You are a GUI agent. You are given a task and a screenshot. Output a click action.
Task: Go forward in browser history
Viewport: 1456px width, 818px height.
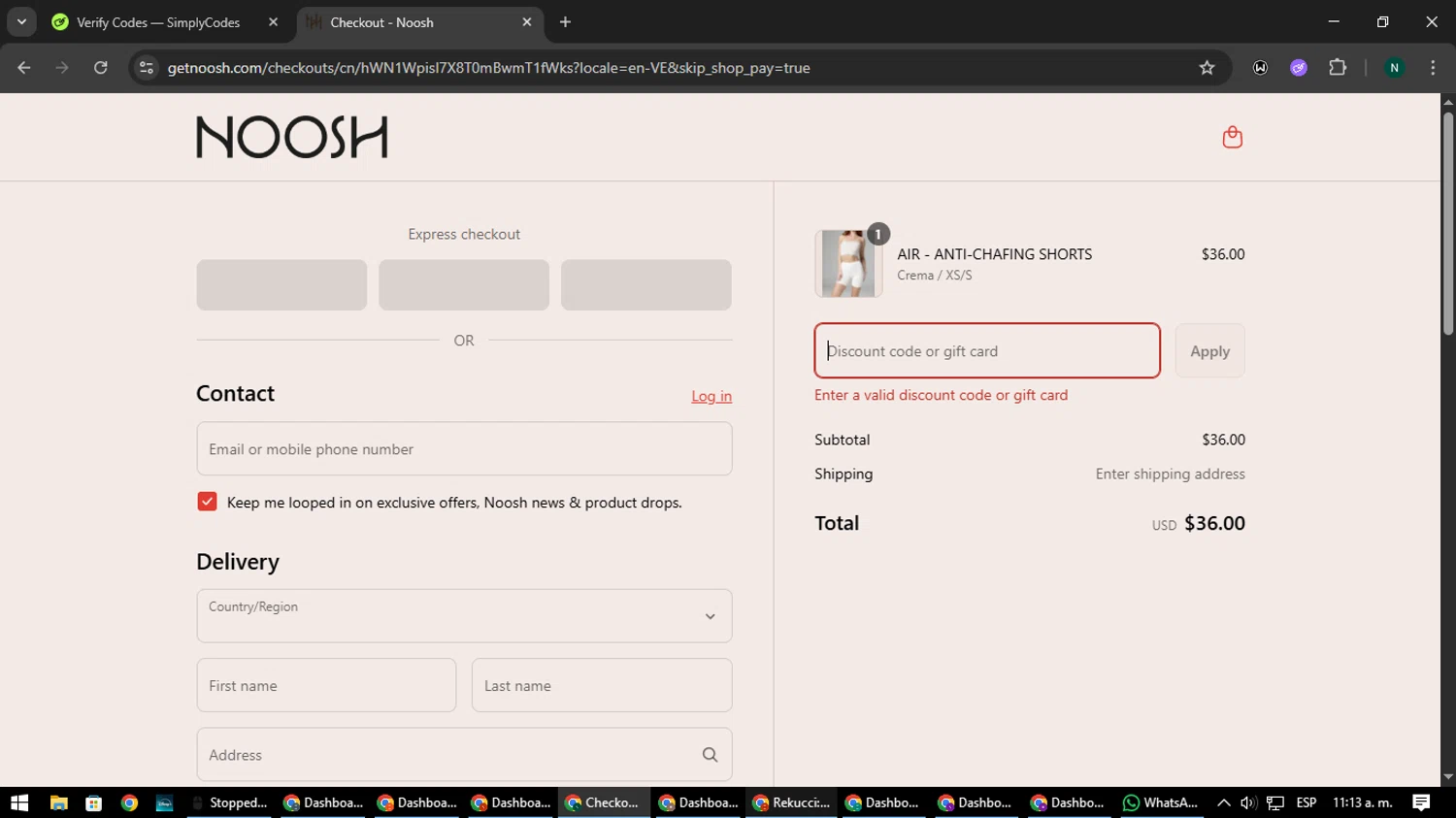point(62,68)
